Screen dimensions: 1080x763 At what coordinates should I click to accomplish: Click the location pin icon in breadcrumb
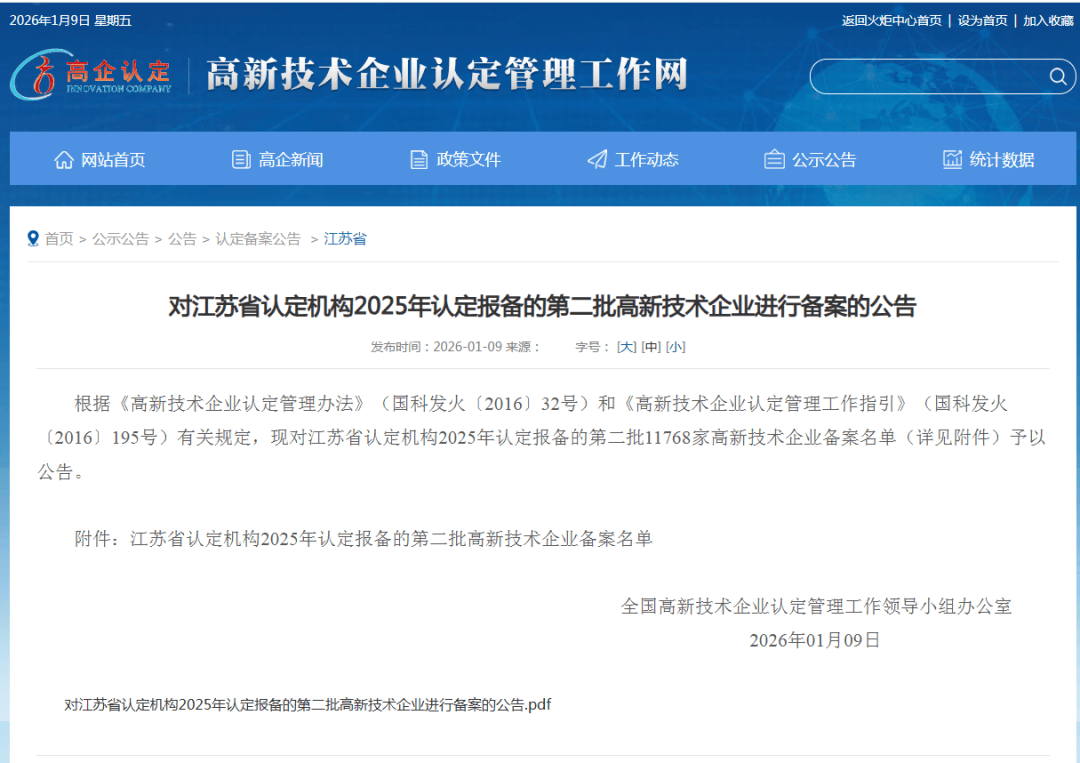point(34,239)
